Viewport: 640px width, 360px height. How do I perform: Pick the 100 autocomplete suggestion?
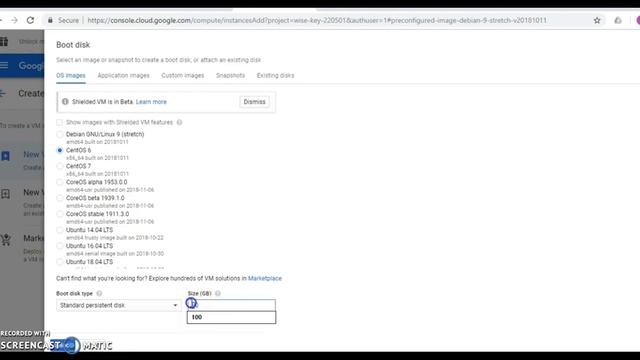coord(231,317)
